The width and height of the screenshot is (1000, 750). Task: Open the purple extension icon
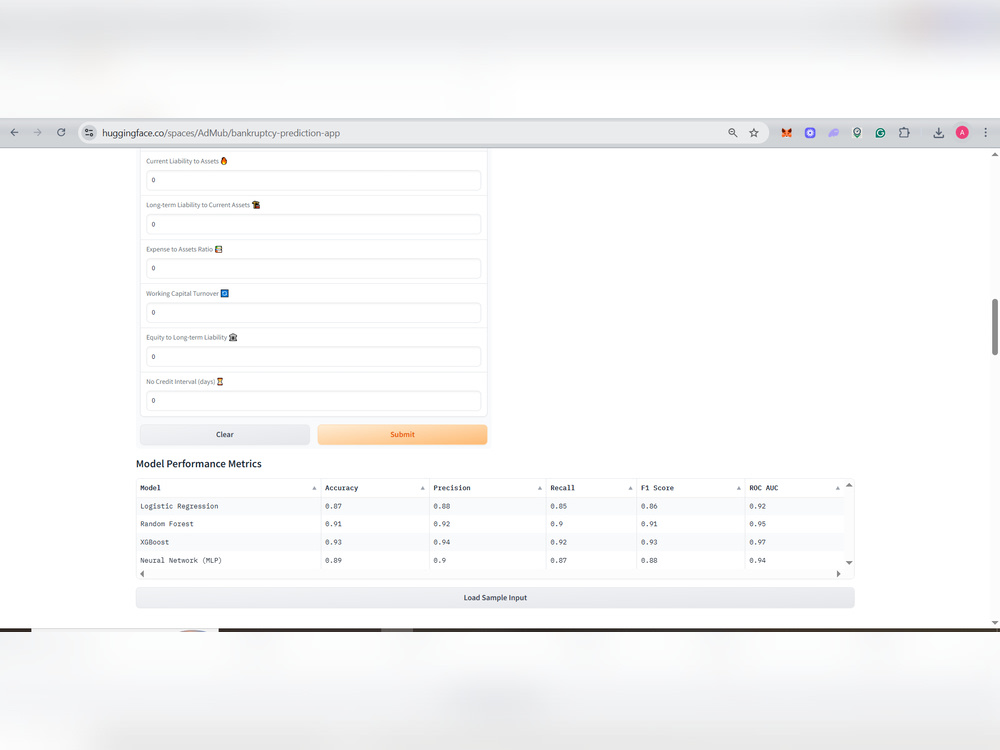(x=834, y=133)
